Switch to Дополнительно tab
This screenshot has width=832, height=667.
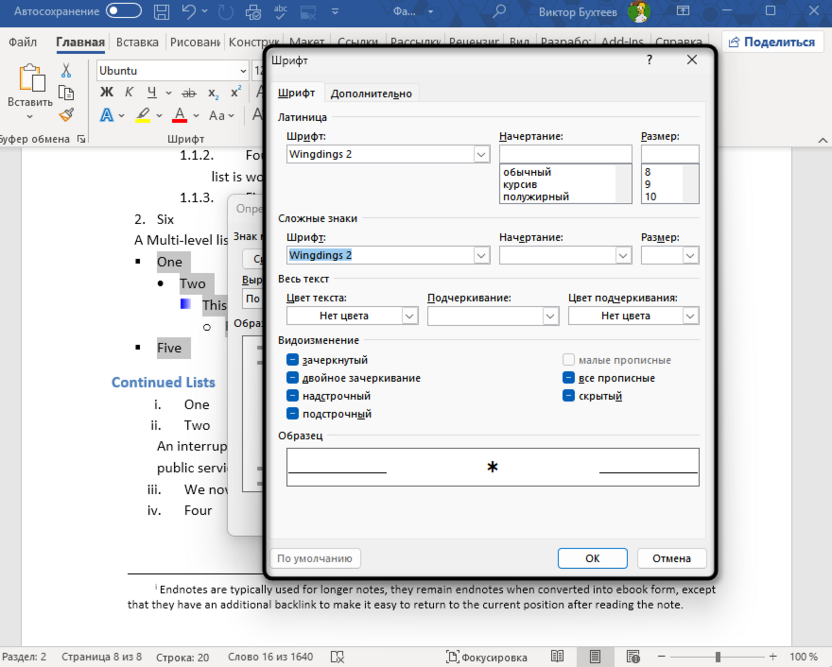pos(371,93)
